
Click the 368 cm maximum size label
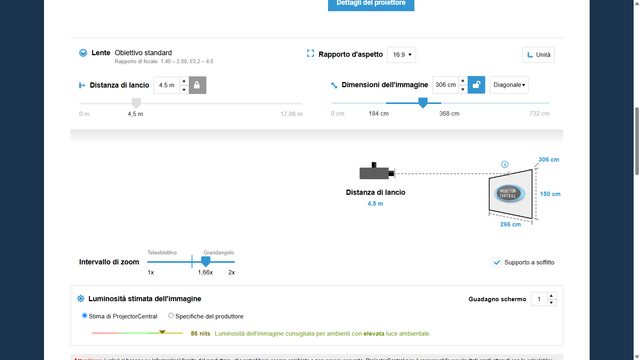pyautogui.click(x=449, y=113)
